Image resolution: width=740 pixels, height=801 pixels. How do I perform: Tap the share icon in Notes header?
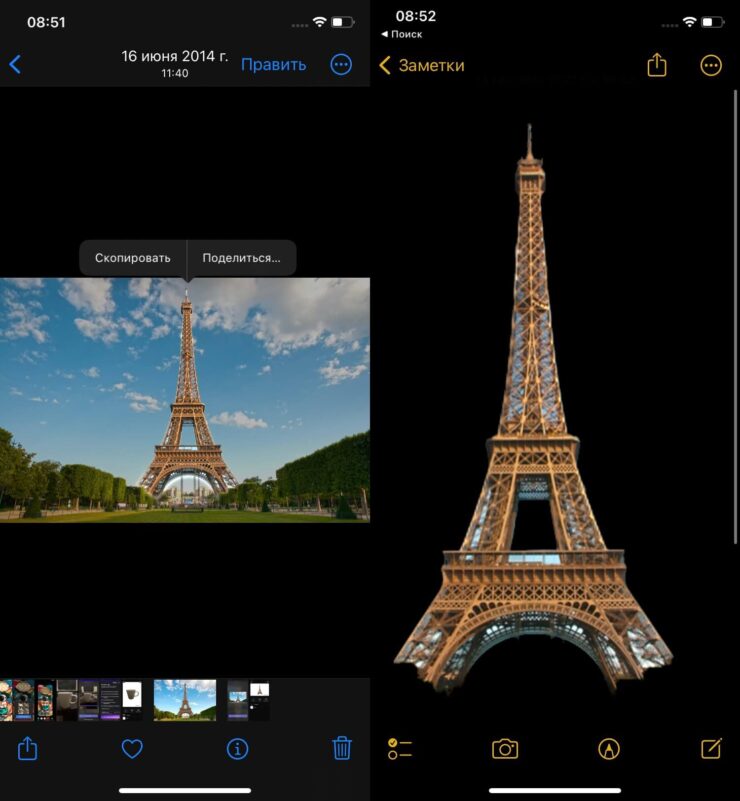click(x=657, y=65)
